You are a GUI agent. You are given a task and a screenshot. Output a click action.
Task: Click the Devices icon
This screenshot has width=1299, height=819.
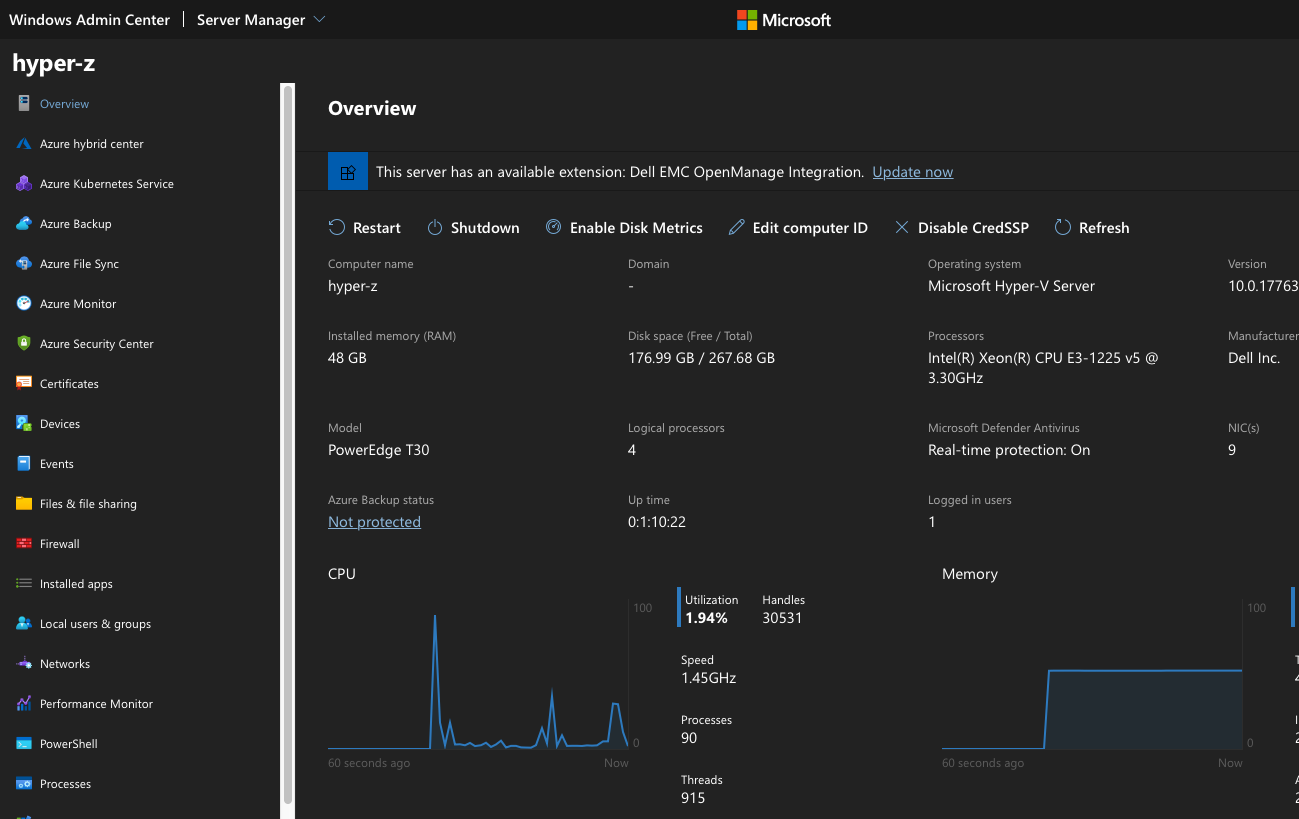click(x=24, y=423)
